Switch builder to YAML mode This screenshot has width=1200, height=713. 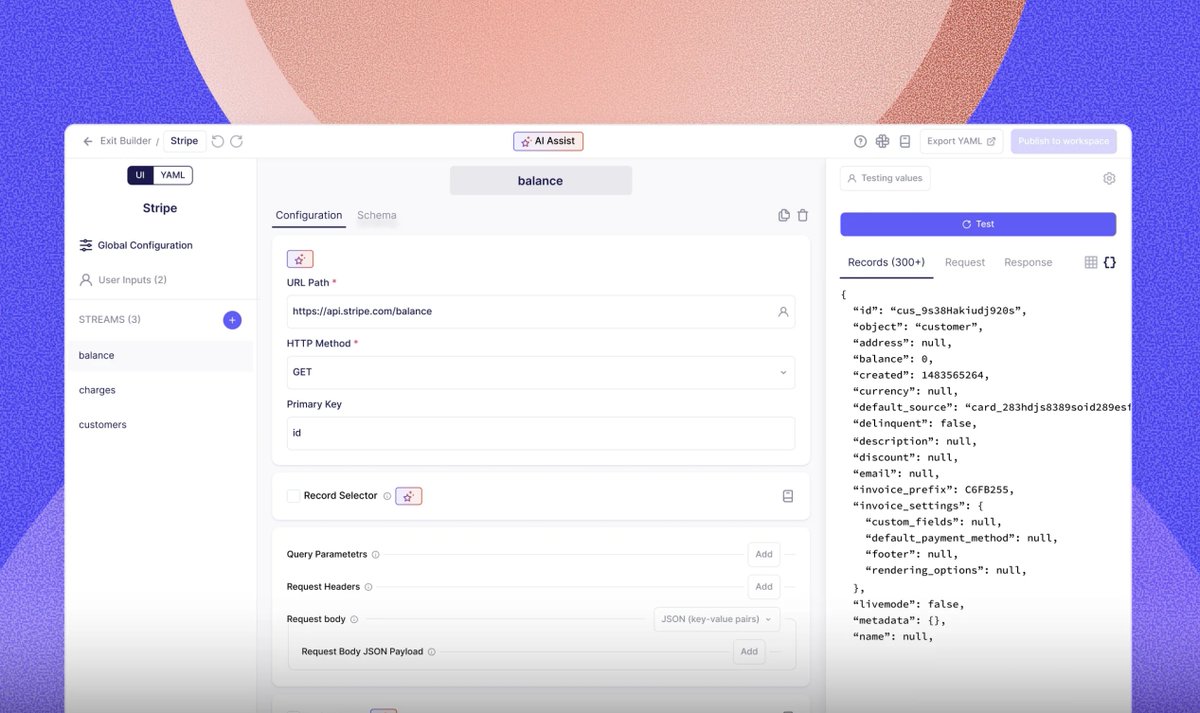(x=173, y=175)
